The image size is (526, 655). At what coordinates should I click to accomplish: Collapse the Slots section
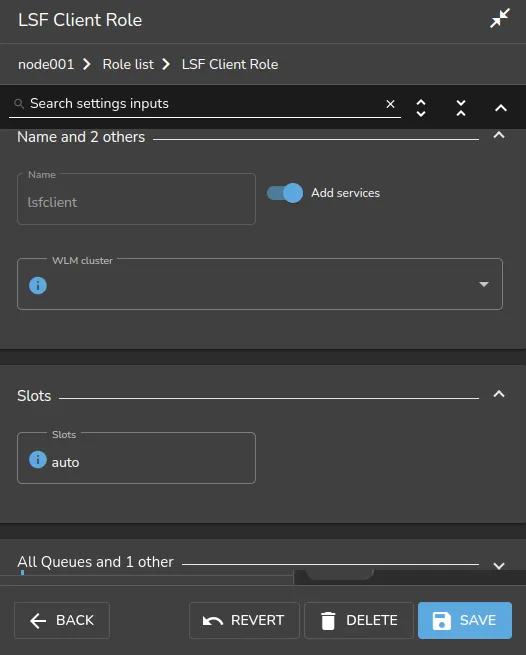click(x=499, y=394)
